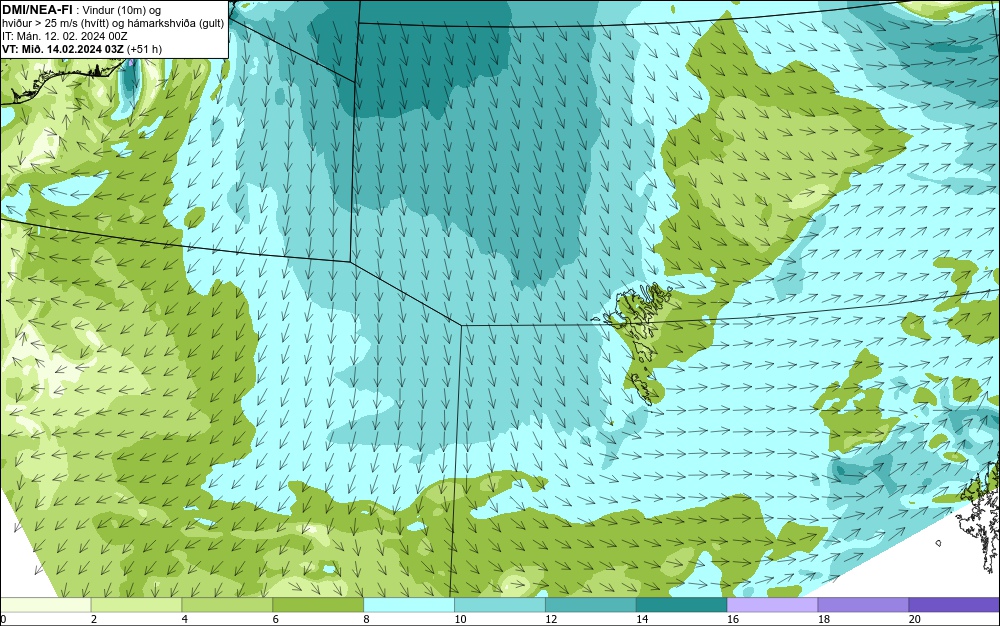Click the 6–8 m/s olive green swatch
The height and width of the screenshot is (626, 1000).
point(318,604)
